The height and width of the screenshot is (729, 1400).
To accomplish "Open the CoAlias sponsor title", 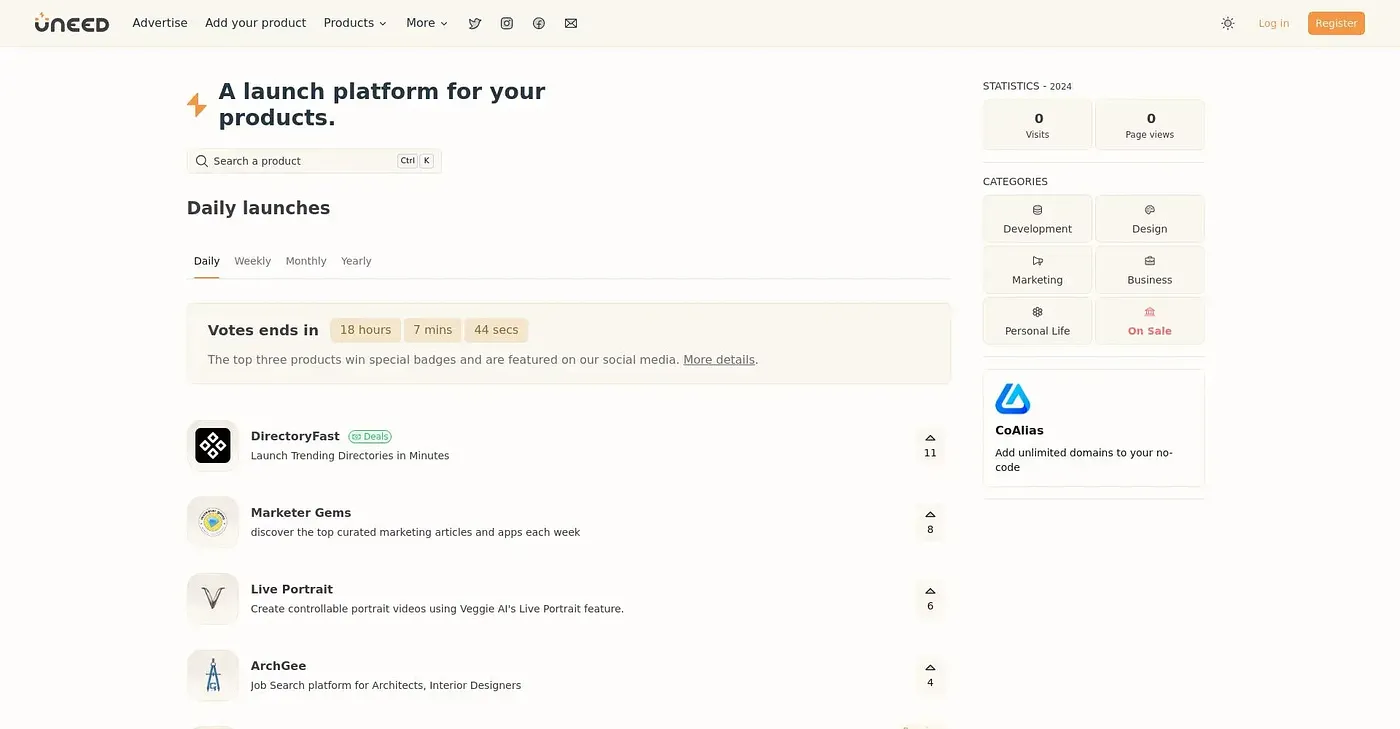I will 1019,431.
